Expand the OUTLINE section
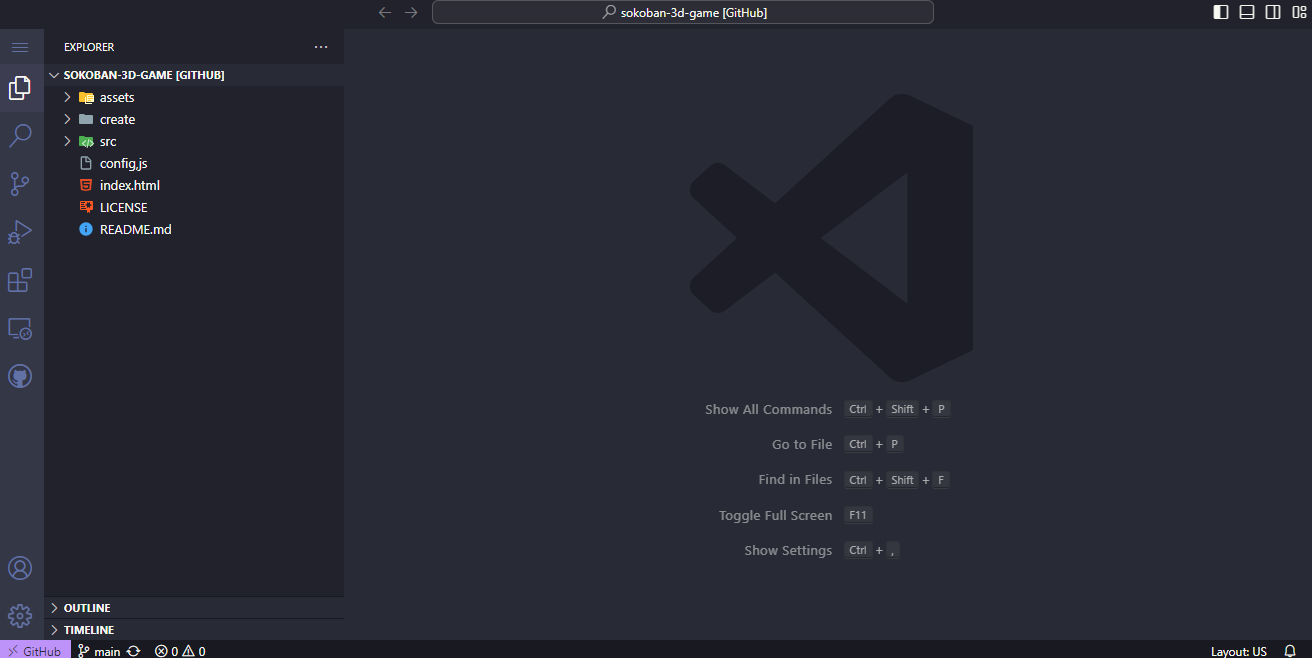 point(194,608)
